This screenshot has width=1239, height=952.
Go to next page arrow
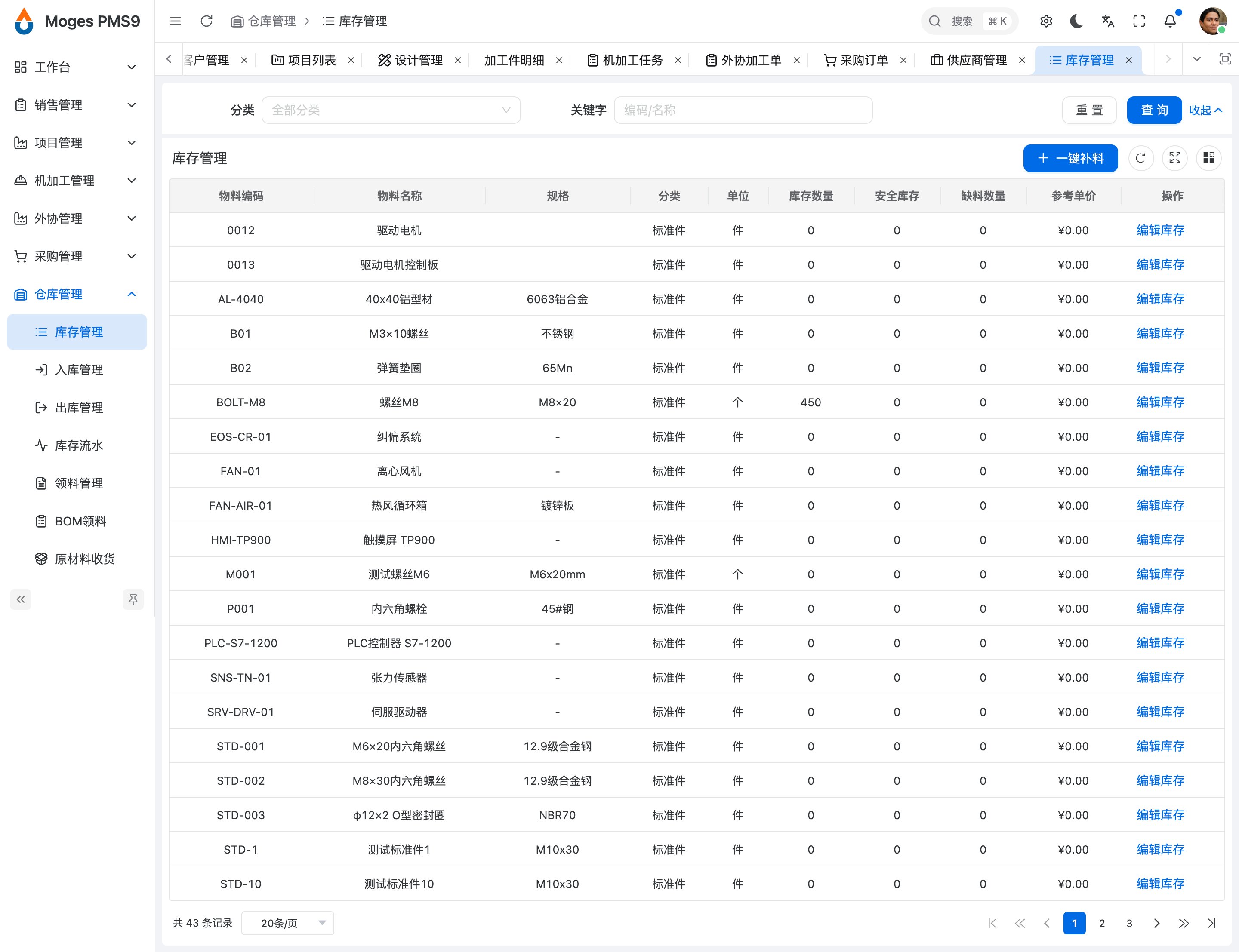click(x=1156, y=923)
